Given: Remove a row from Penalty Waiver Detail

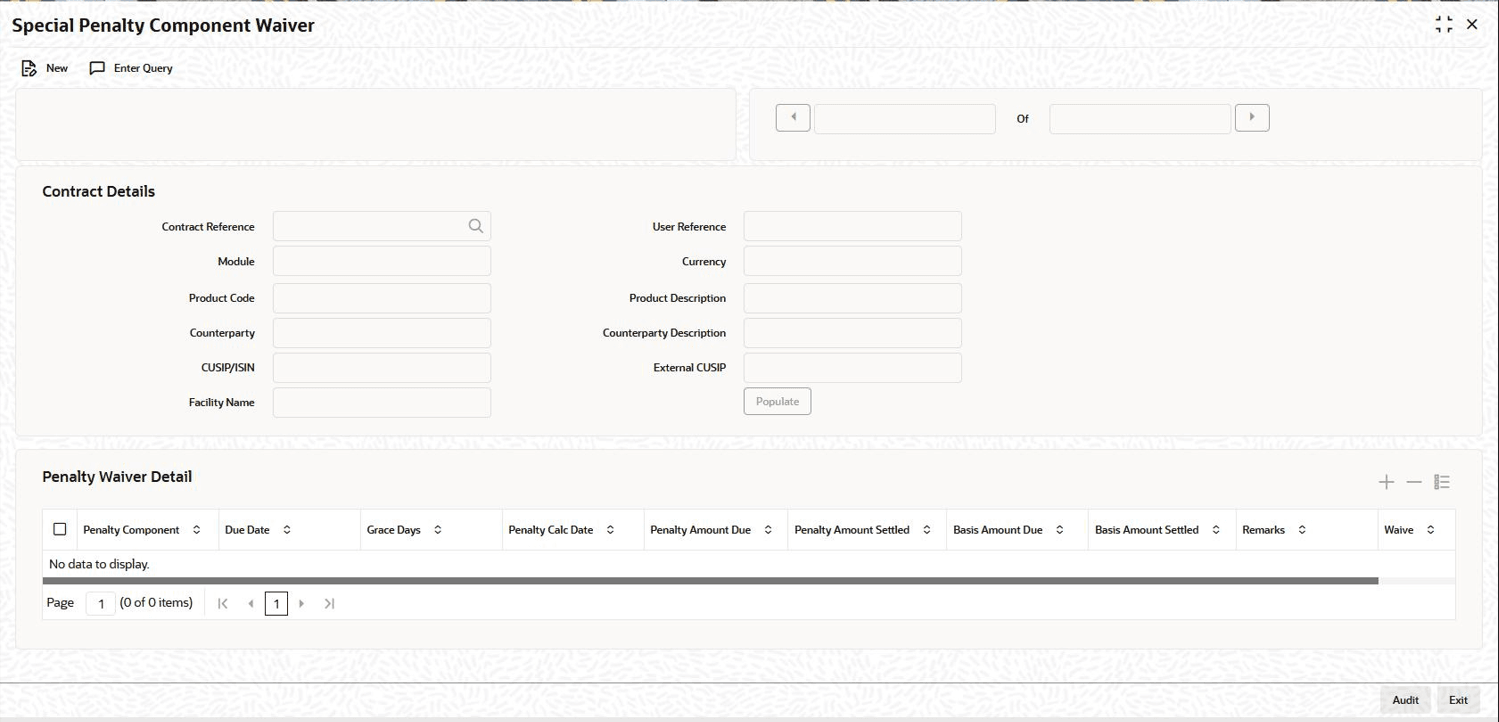Looking at the screenshot, I should (x=1414, y=482).
